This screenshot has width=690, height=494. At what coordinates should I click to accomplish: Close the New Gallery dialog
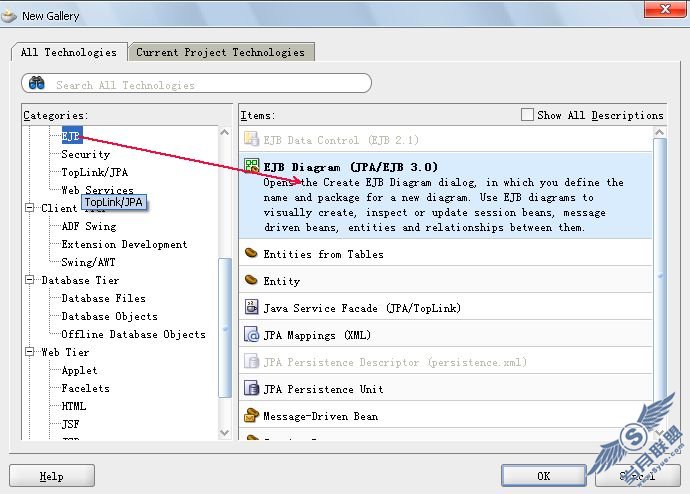coord(665,9)
